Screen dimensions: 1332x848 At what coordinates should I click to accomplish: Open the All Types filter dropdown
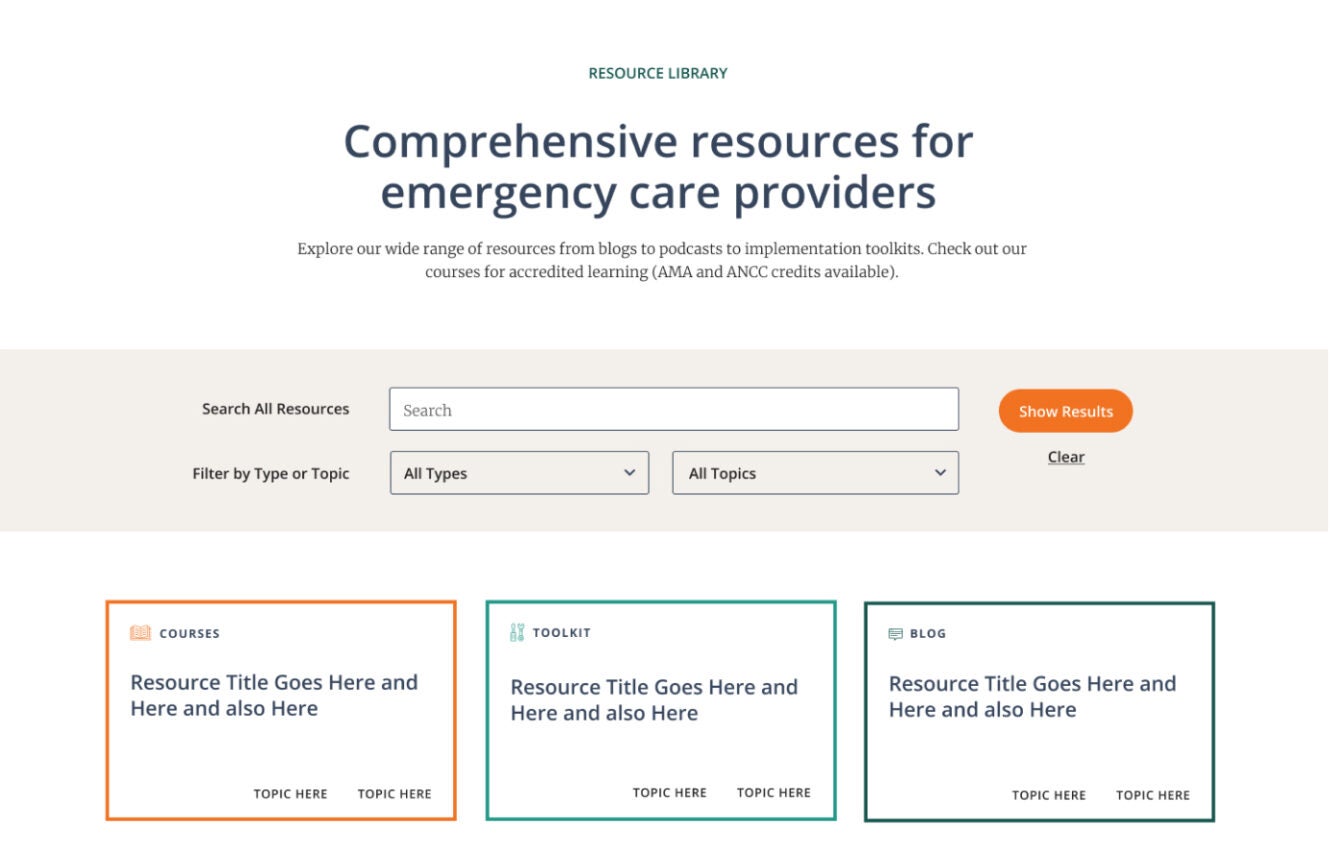pyautogui.click(x=518, y=473)
